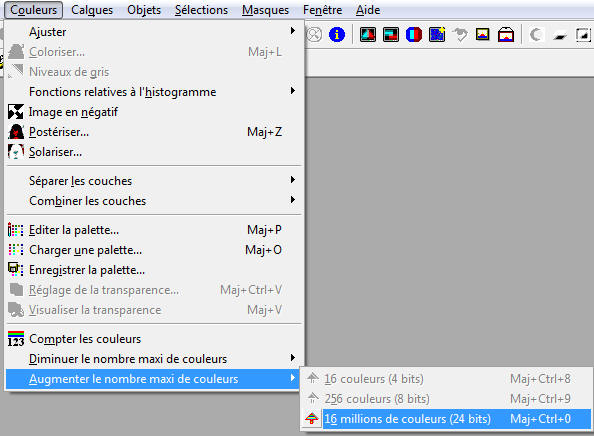The width and height of the screenshot is (594, 436).
Task: Open the Calques menu
Action: click(92, 10)
